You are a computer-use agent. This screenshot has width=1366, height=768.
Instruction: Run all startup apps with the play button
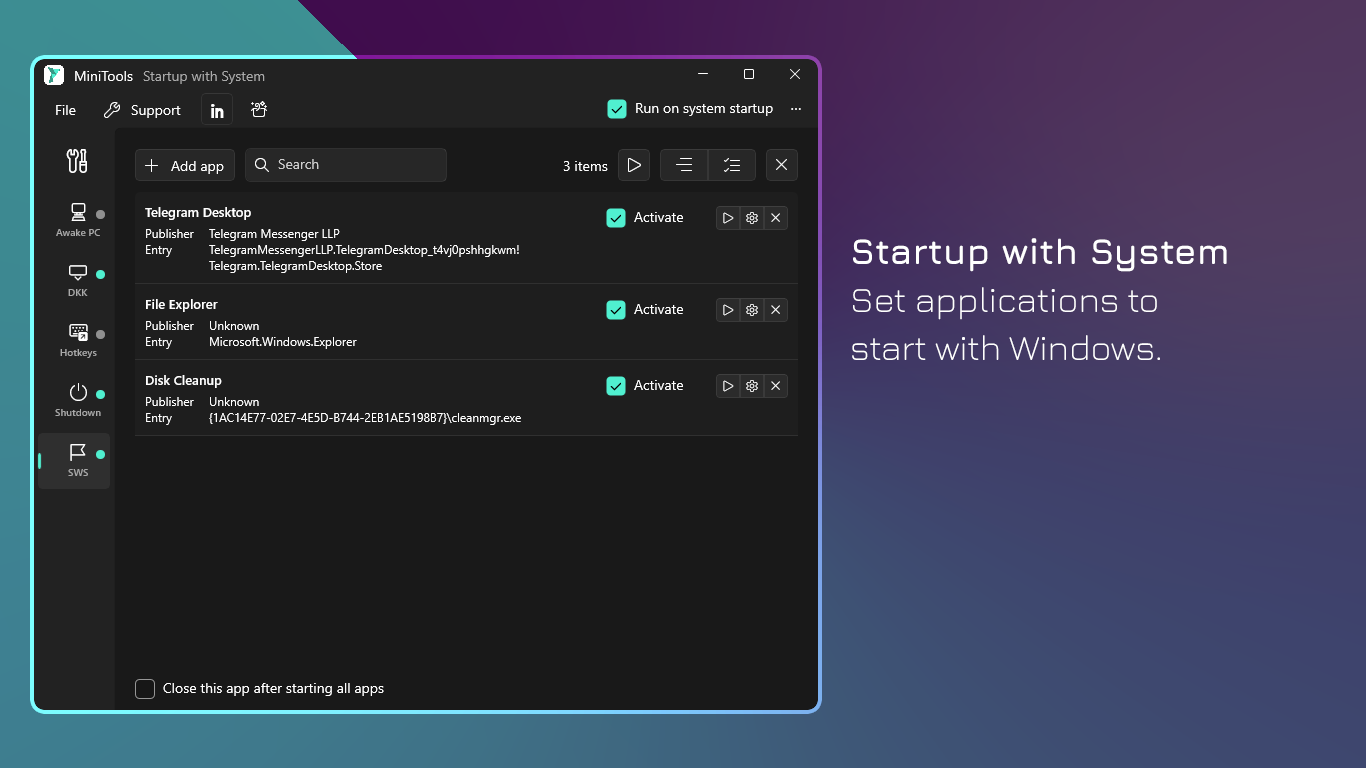634,165
